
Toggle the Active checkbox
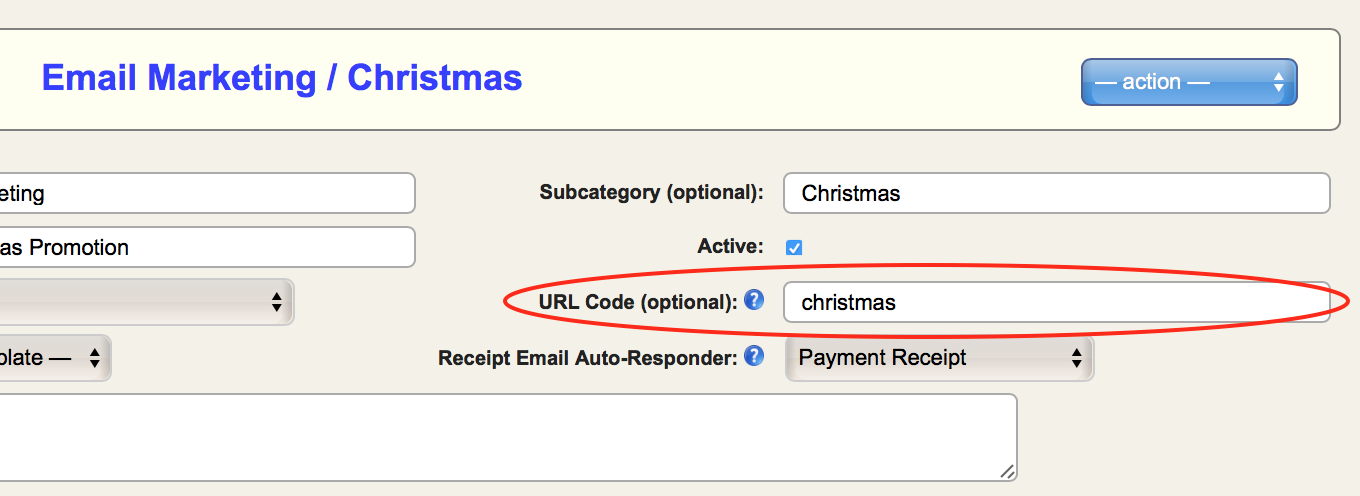coord(794,247)
